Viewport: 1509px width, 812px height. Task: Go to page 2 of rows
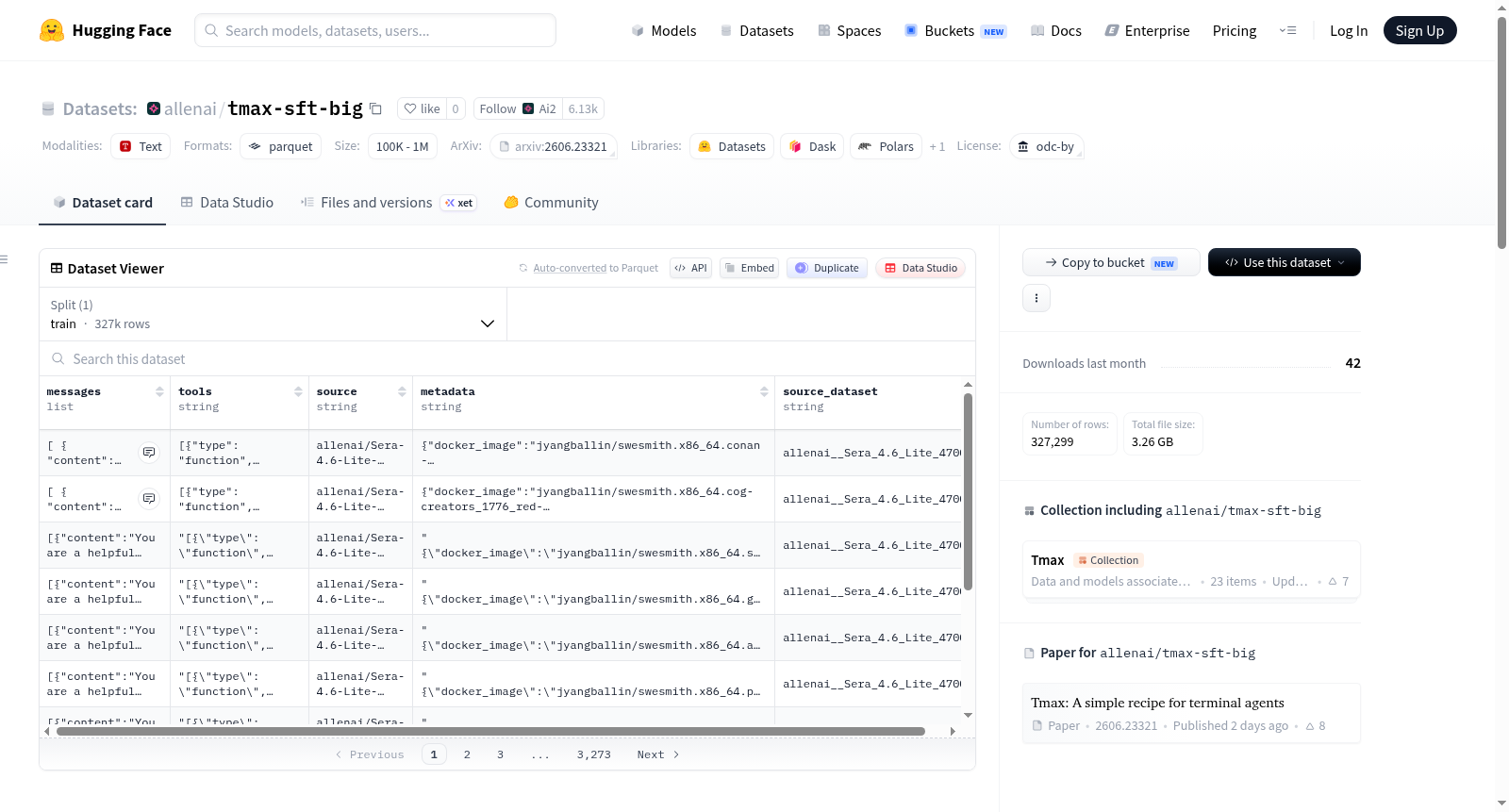[x=467, y=754]
